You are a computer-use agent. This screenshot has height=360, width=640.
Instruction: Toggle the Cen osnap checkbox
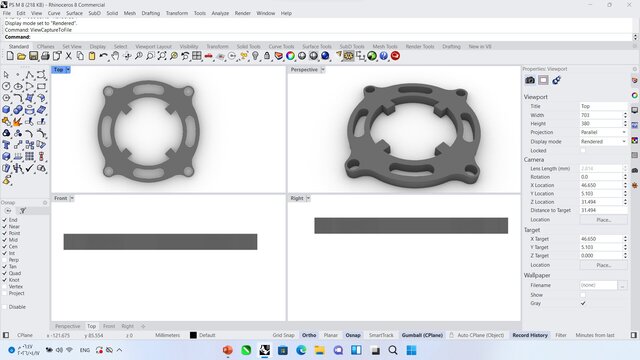[5, 247]
